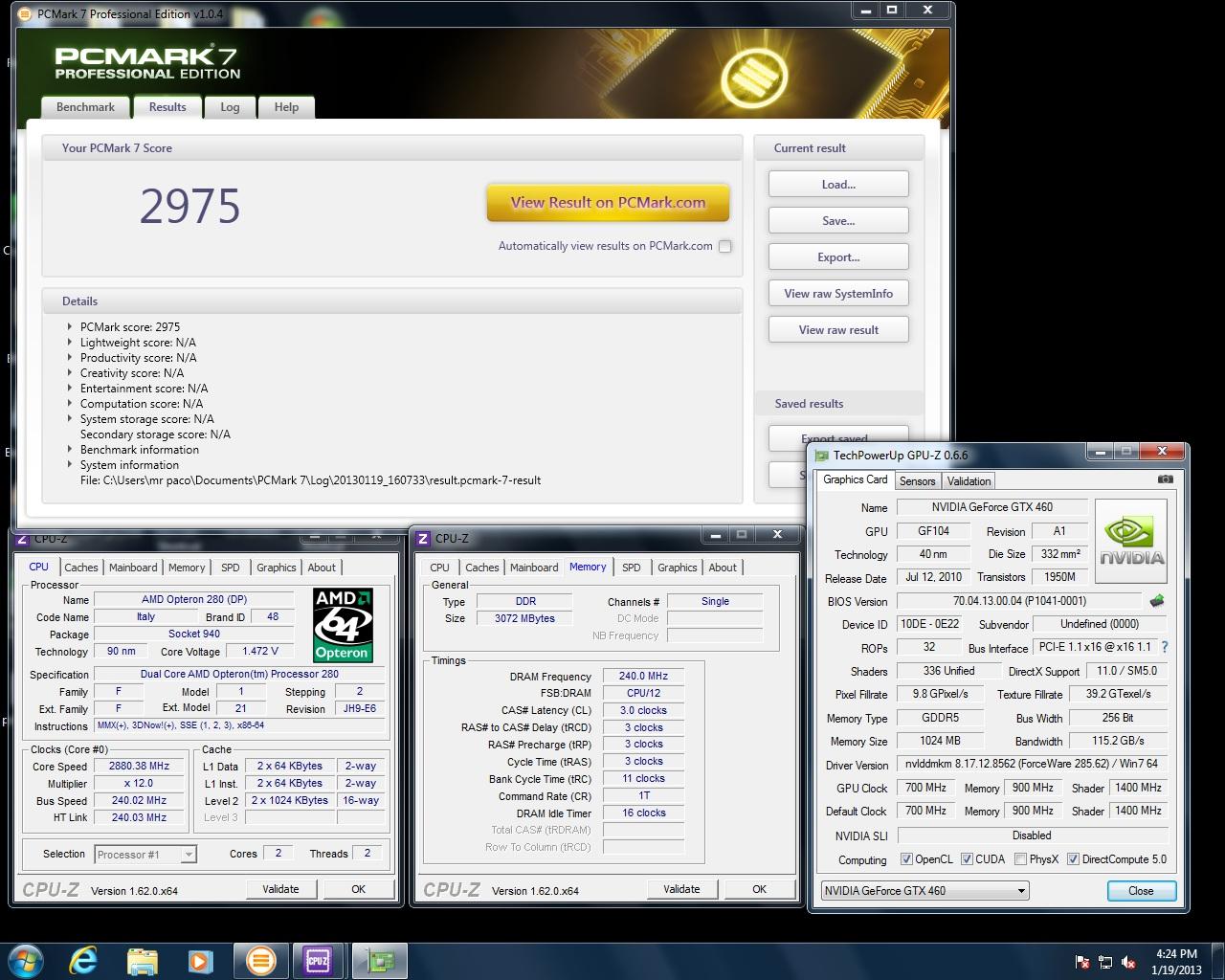1225x980 pixels.
Task: Open Windows Media Player from the taskbar
Action: point(200,960)
